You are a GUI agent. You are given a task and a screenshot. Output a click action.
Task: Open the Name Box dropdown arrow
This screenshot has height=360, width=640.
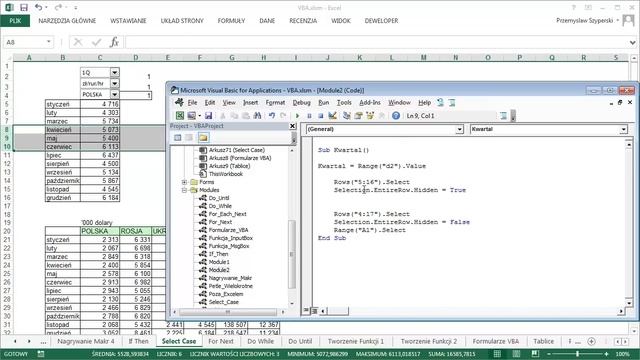pos(49,42)
